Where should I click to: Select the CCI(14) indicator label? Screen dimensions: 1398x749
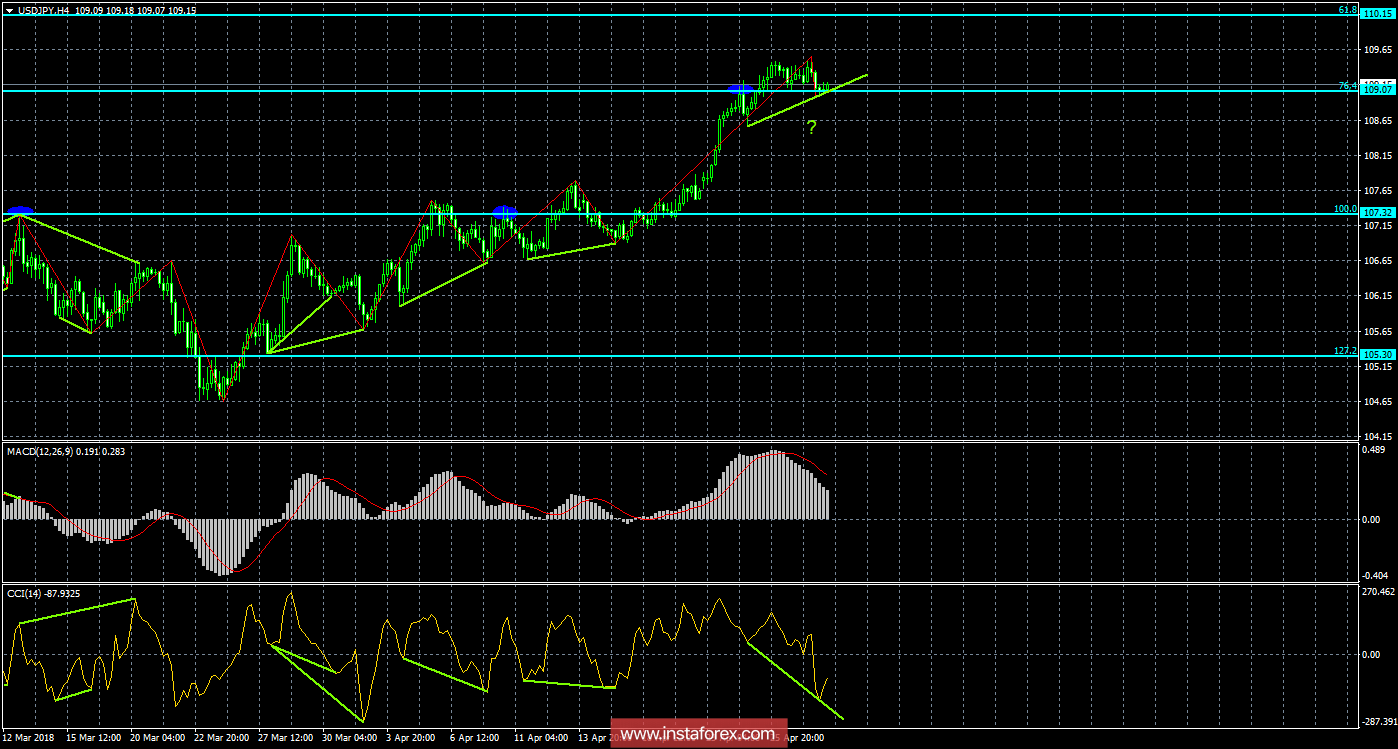23,593
